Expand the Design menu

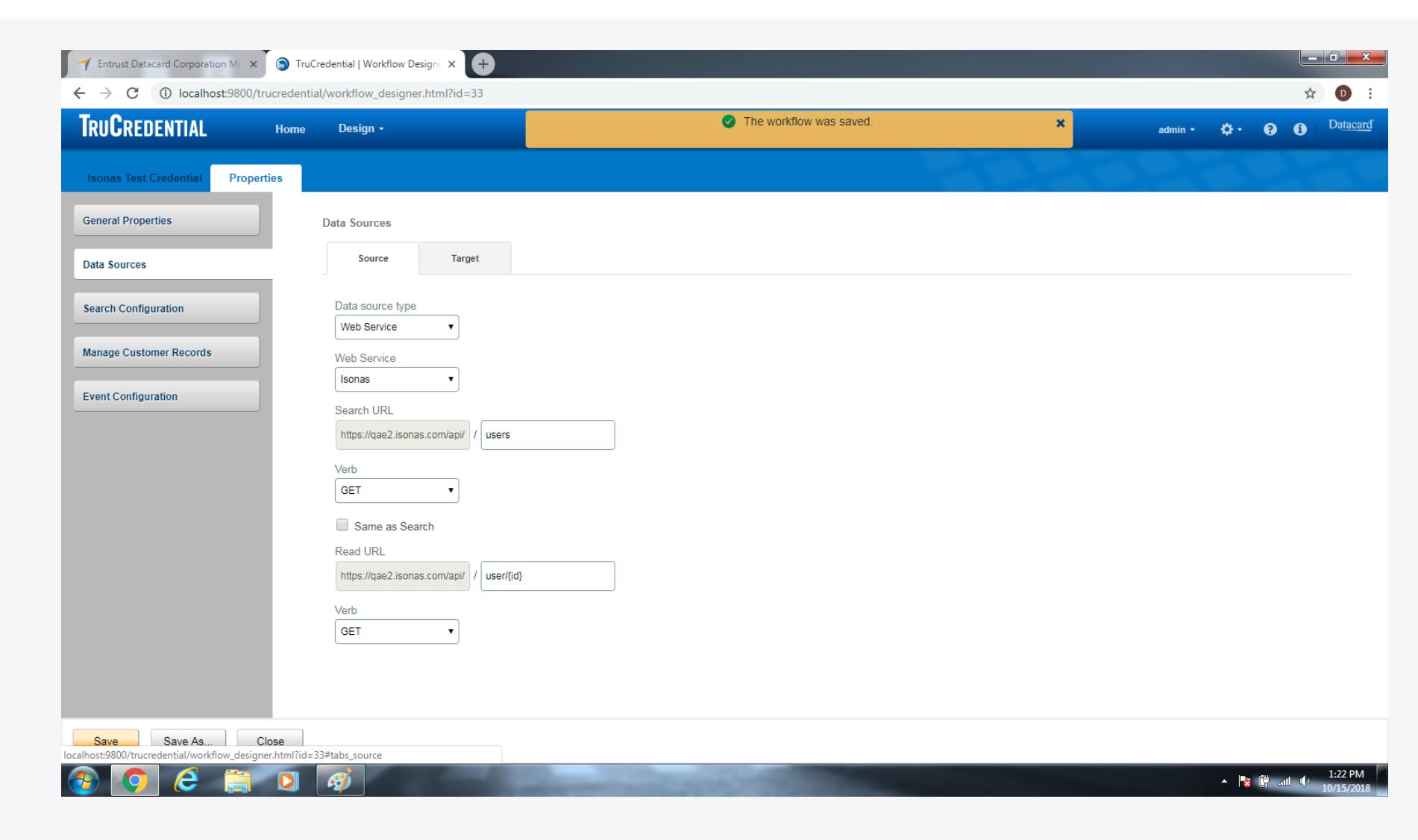pyautogui.click(x=361, y=128)
